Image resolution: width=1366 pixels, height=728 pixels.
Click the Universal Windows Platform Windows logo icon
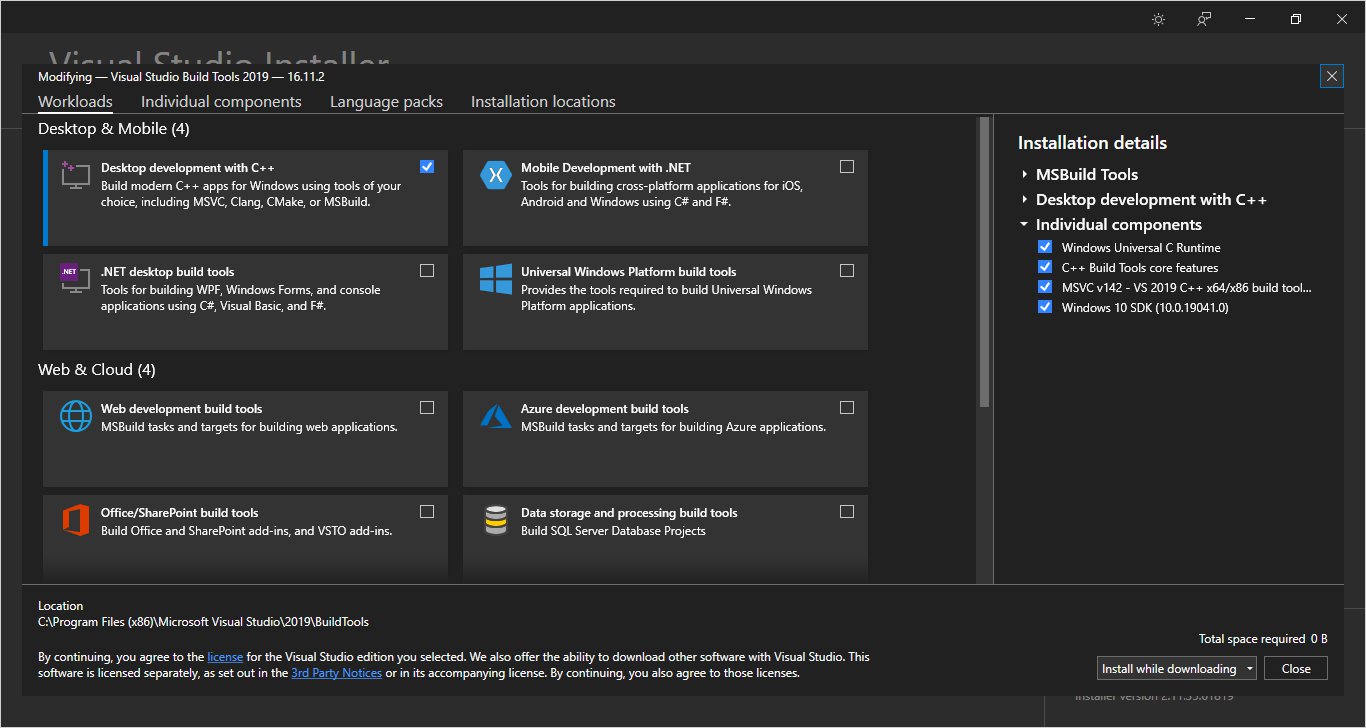[x=496, y=279]
